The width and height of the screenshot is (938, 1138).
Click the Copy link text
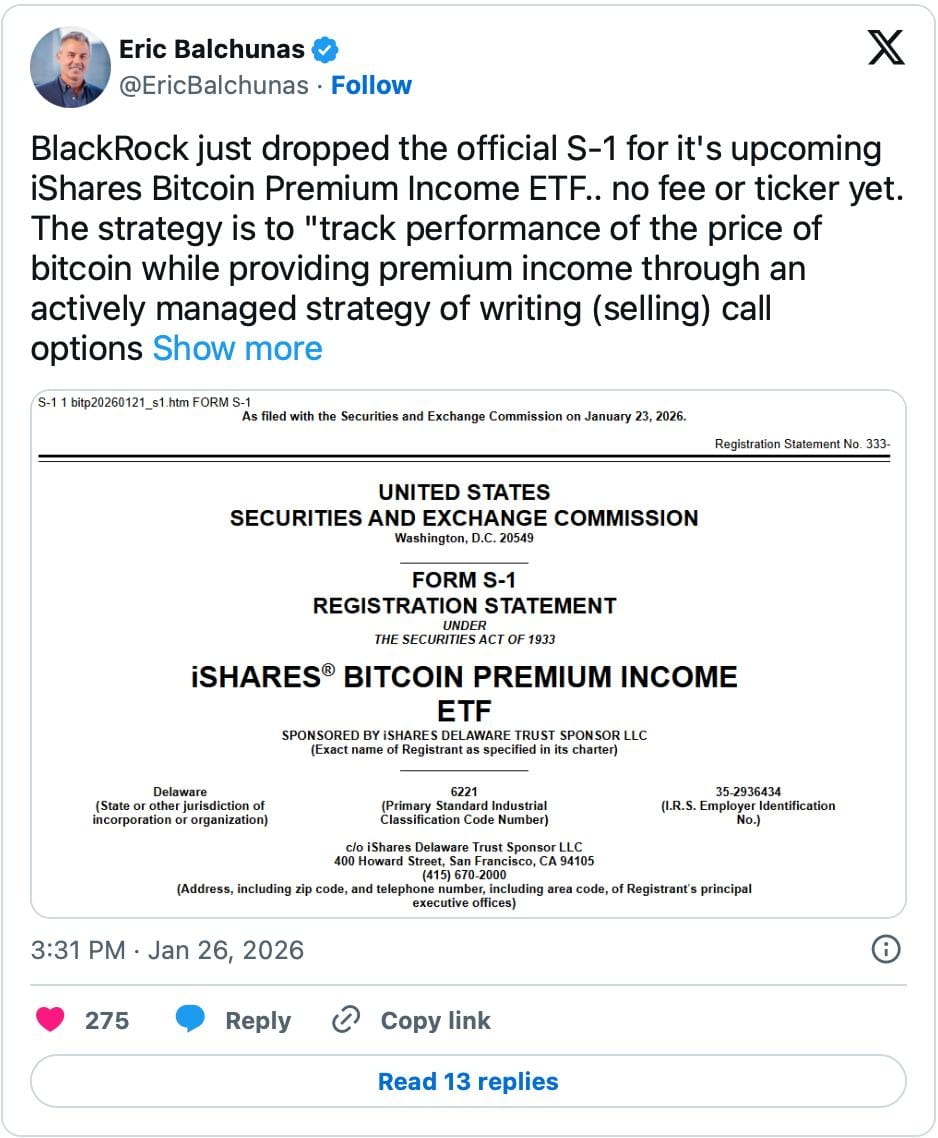(435, 1021)
